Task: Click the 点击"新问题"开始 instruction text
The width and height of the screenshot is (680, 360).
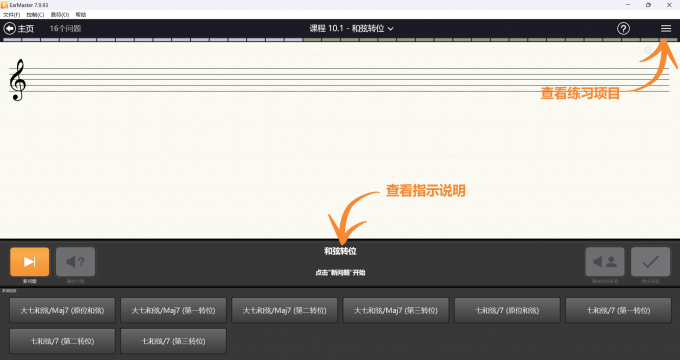Action: (340, 273)
